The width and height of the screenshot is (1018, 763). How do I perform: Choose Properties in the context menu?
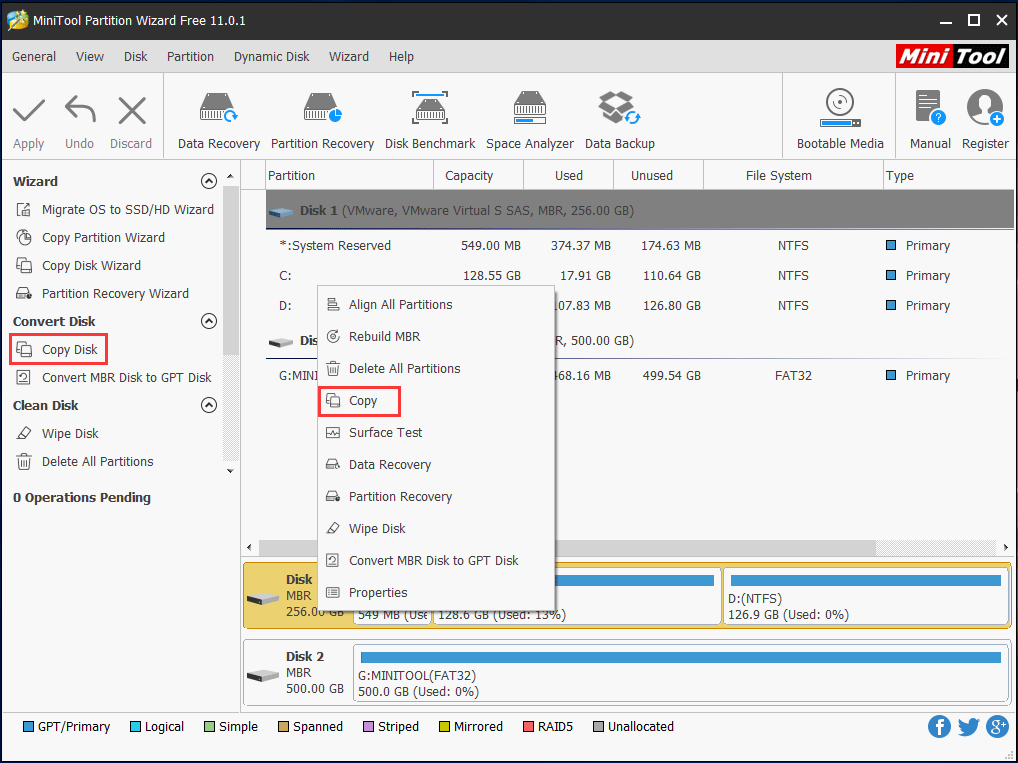point(436,592)
